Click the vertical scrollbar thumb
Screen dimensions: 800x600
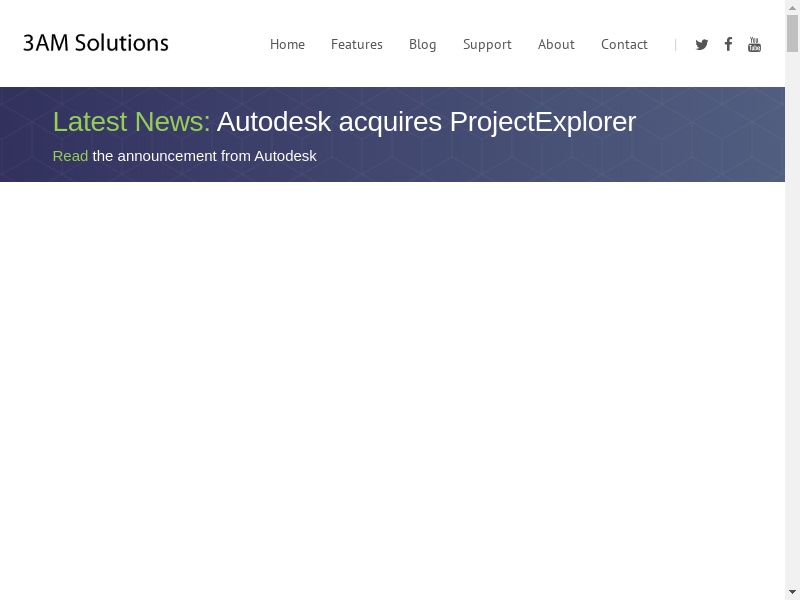(x=792, y=33)
